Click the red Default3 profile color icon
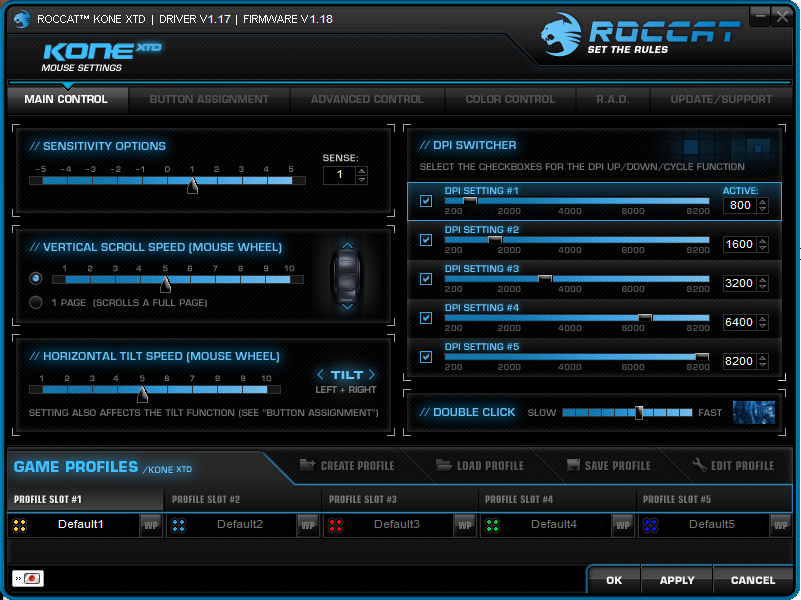801x600 pixels. click(x=335, y=525)
